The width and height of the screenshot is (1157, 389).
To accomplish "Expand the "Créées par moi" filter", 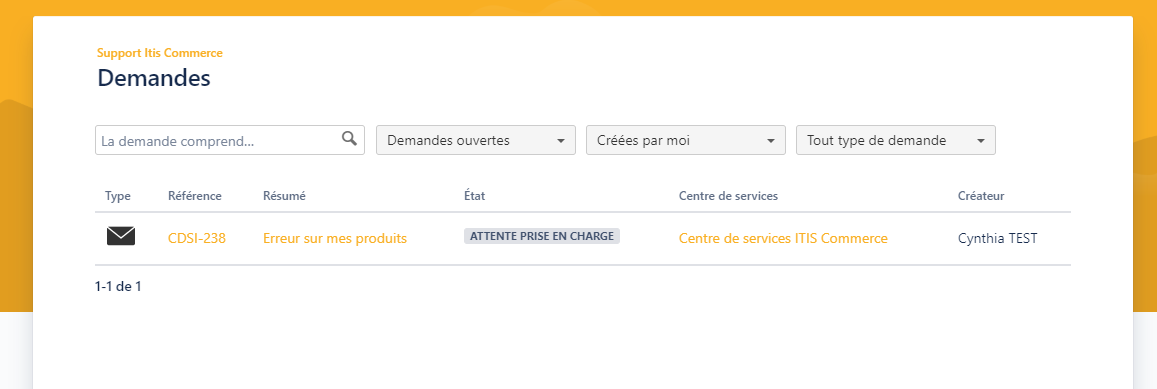I will tap(685, 140).
